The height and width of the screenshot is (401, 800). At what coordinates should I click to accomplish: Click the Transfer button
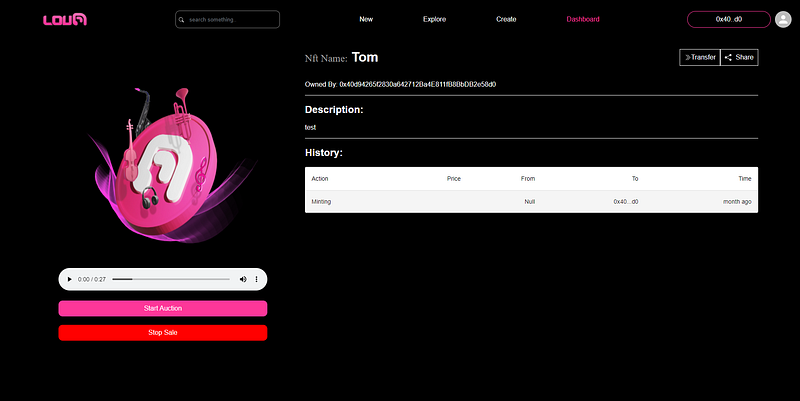pyautogui.click(x=699, y=57)
